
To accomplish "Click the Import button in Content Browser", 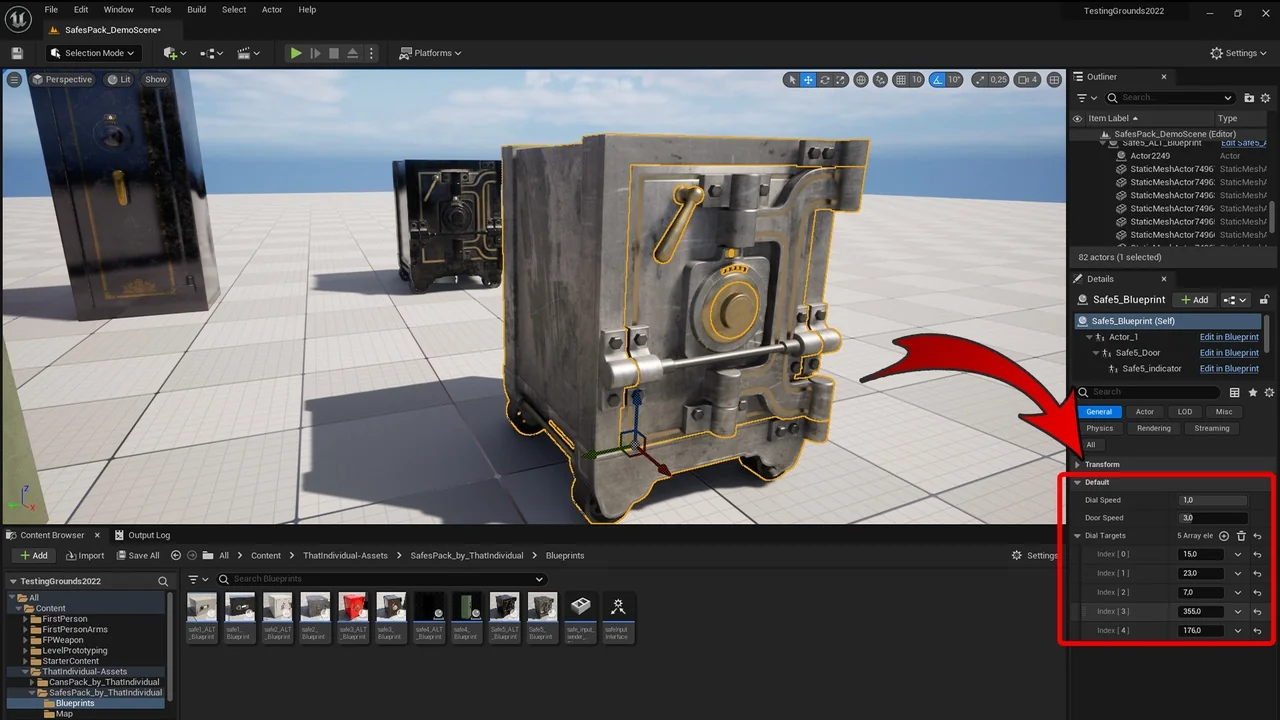I will tap(85, 556).
